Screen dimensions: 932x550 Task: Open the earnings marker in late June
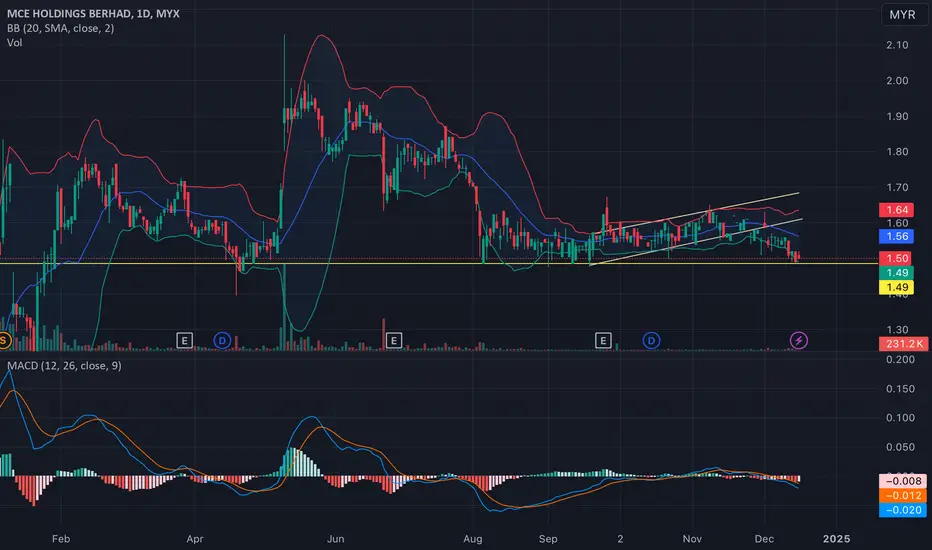click(x=393, y=341)
